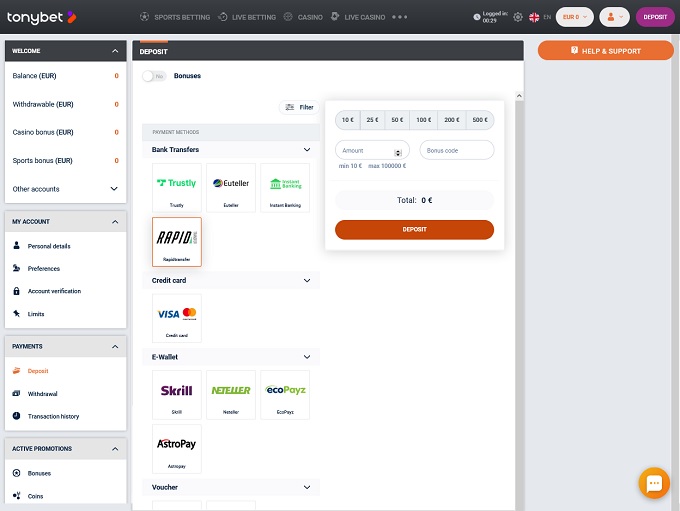The height and width of the screenshot is (511, 680).
Task: Open settings gear in top bar
Action: pyautogui.click(x=518, y=17)
